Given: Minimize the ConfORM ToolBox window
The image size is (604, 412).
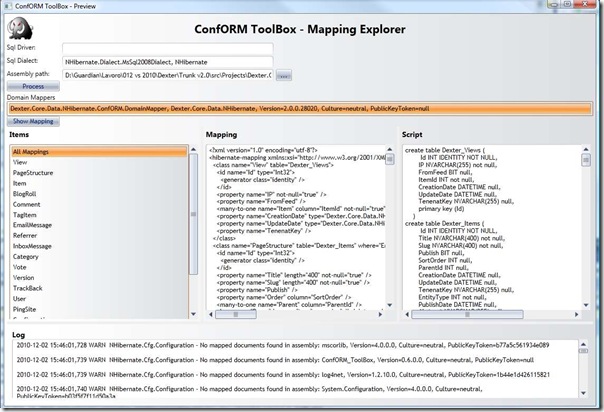Looking at the screenshot, I should click(554, 4).
